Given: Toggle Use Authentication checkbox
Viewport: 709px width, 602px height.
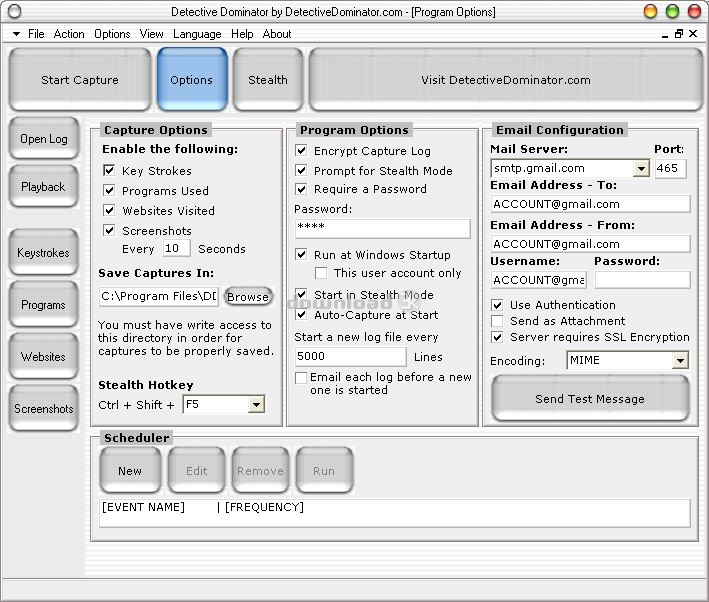Looking at the screenshot, I should (x=497, y=305).
